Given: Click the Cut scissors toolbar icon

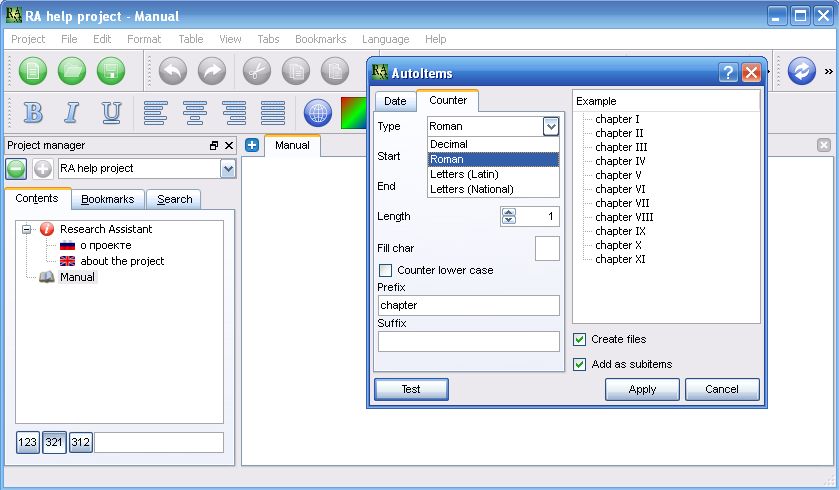Looking at the screenshot, I should pyautogui.click(x=257, y=71).
